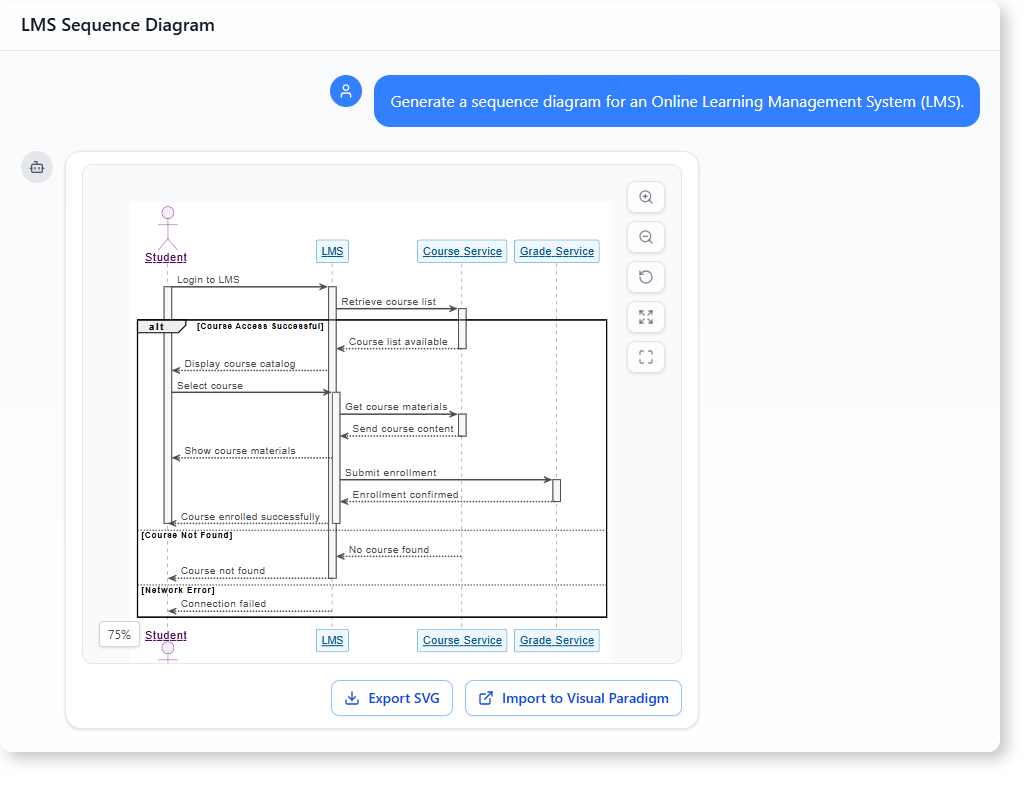1028x788 pixels.
Task: Click the expand arrows fit-to-view icon
Action: tap(646, 317)
